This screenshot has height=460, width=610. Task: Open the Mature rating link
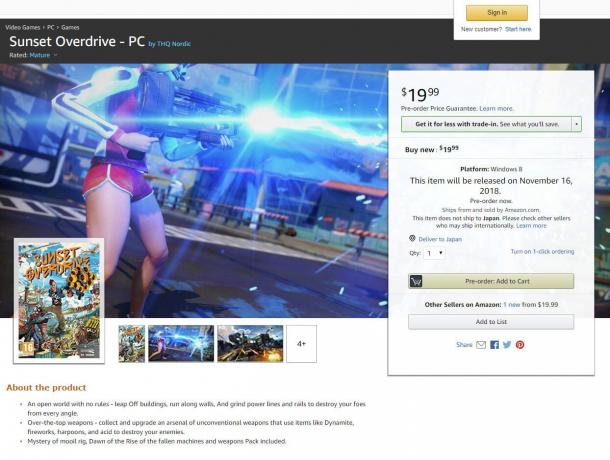tap(40, 55)
